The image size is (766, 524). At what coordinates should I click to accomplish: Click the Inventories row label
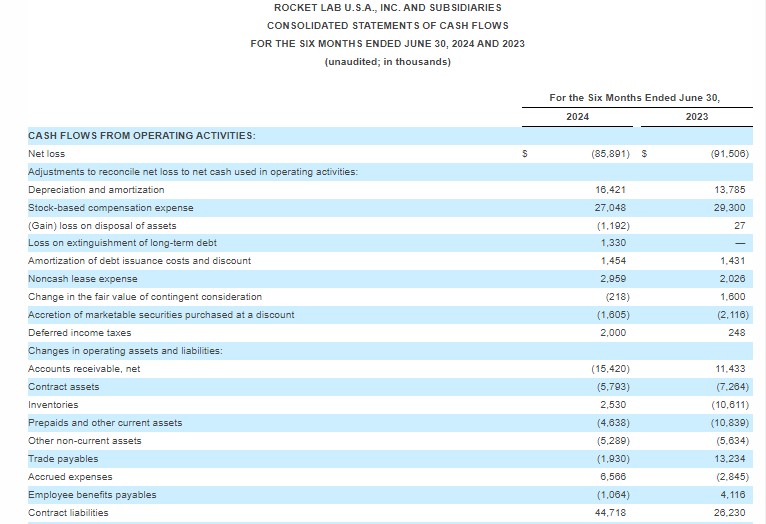[53, 404]
